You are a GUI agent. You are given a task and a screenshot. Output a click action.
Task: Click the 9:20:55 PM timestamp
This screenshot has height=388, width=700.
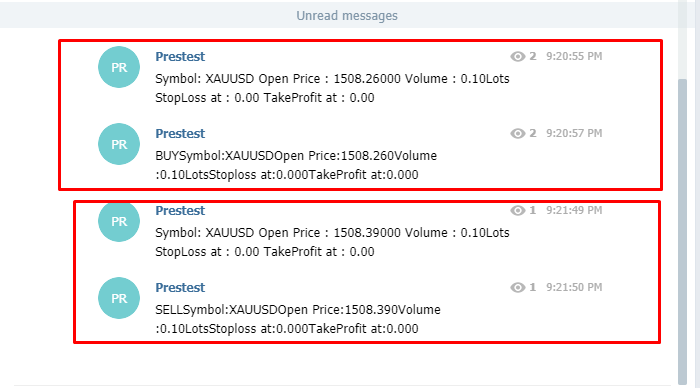pyautogui.click(x=574, y=56)
